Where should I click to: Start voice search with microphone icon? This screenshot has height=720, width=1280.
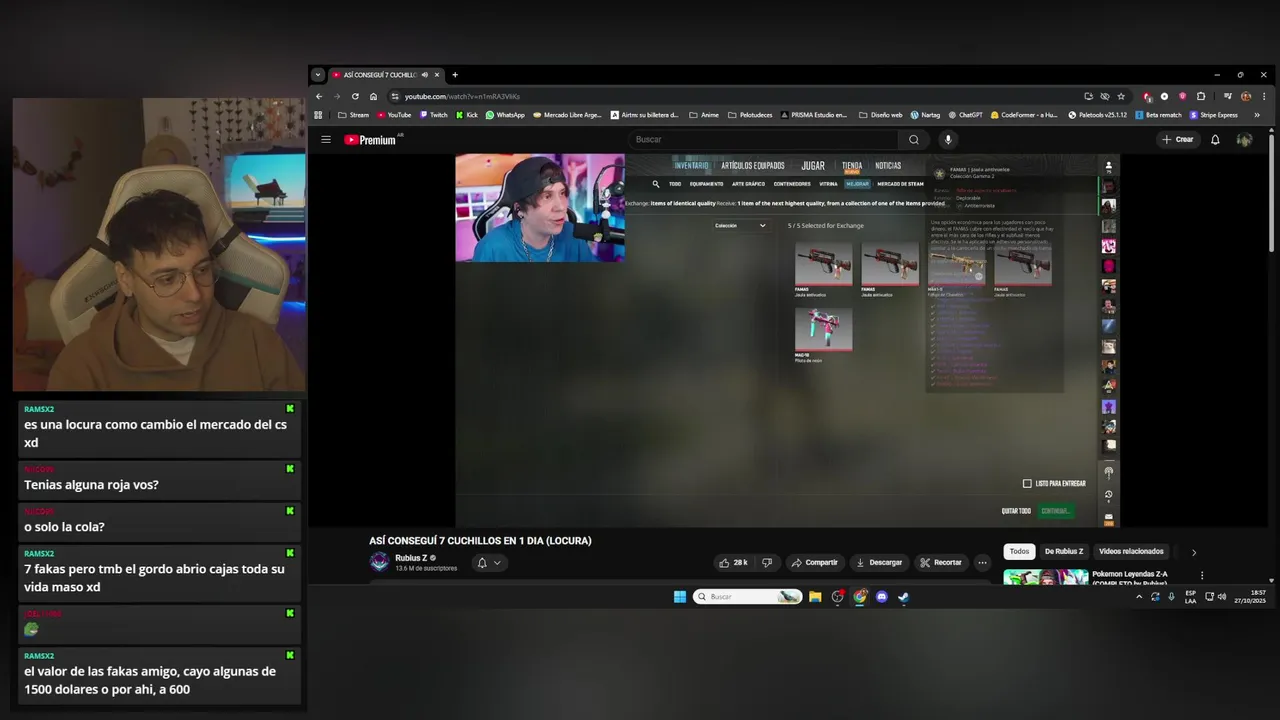[948, 140]
